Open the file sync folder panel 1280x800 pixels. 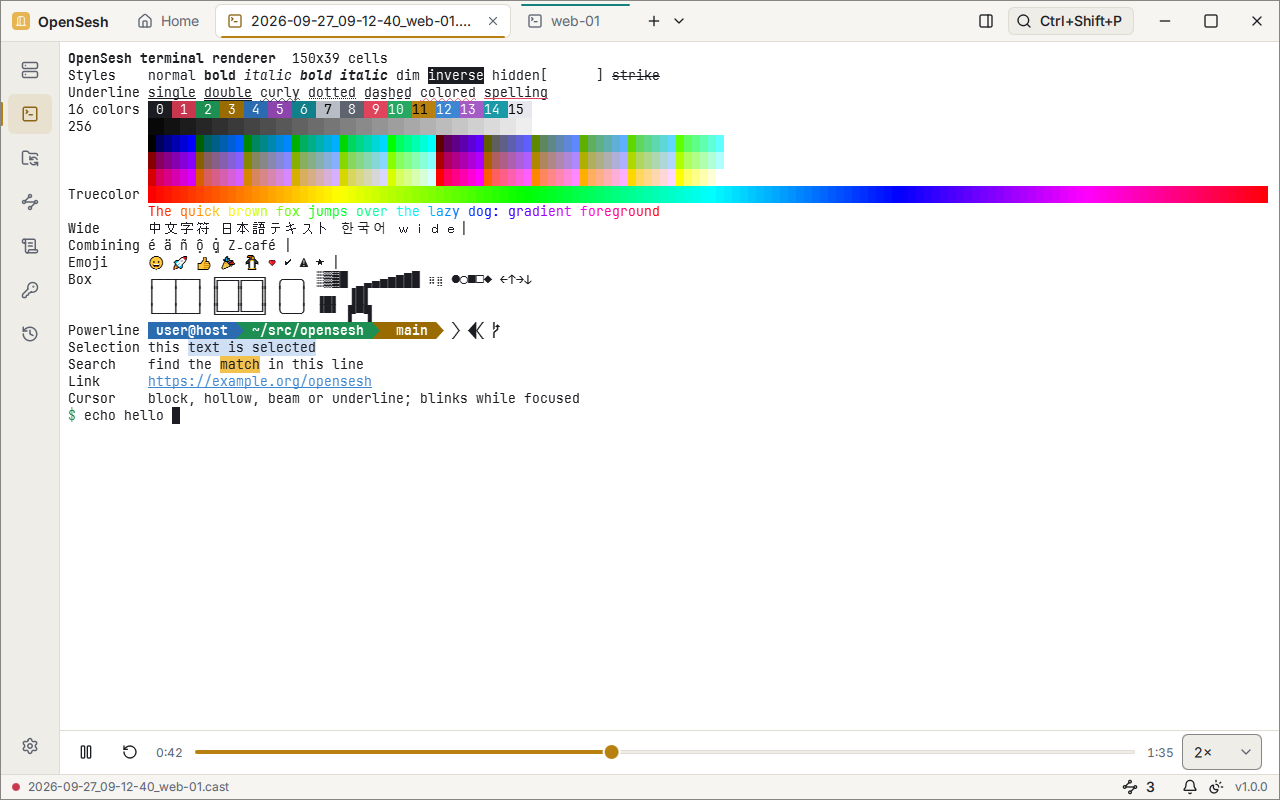[x=30, y=158]
